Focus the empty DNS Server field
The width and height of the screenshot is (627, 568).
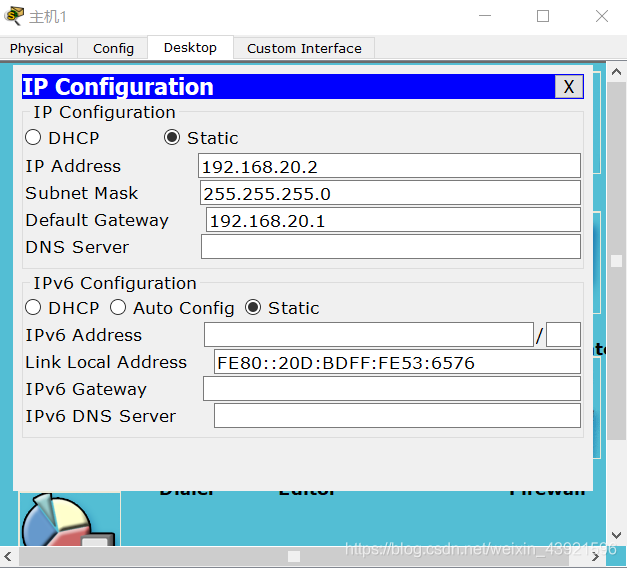click(x=391, y=247)
